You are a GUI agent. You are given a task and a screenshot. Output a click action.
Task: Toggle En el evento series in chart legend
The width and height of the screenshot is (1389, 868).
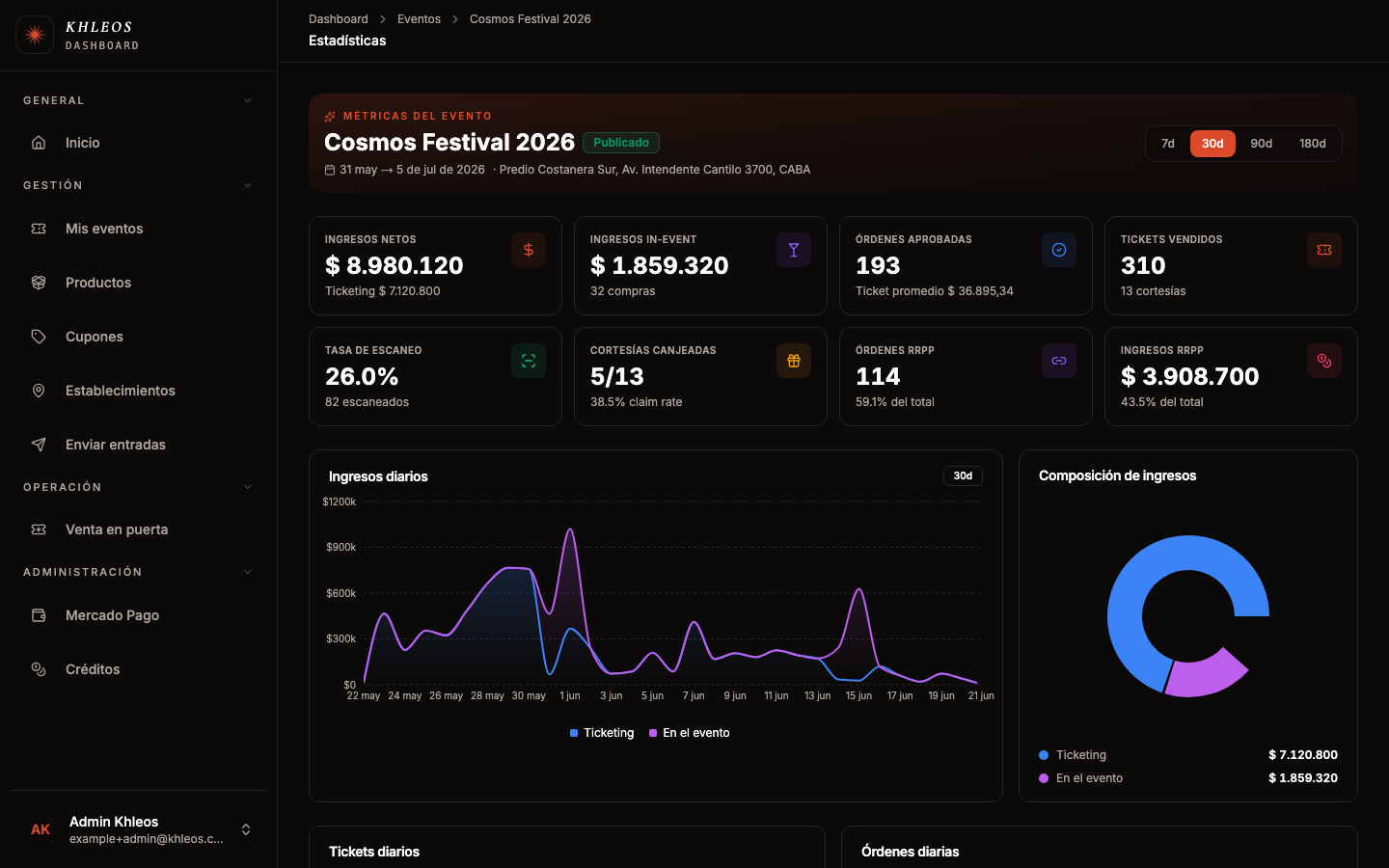(689, 733)
